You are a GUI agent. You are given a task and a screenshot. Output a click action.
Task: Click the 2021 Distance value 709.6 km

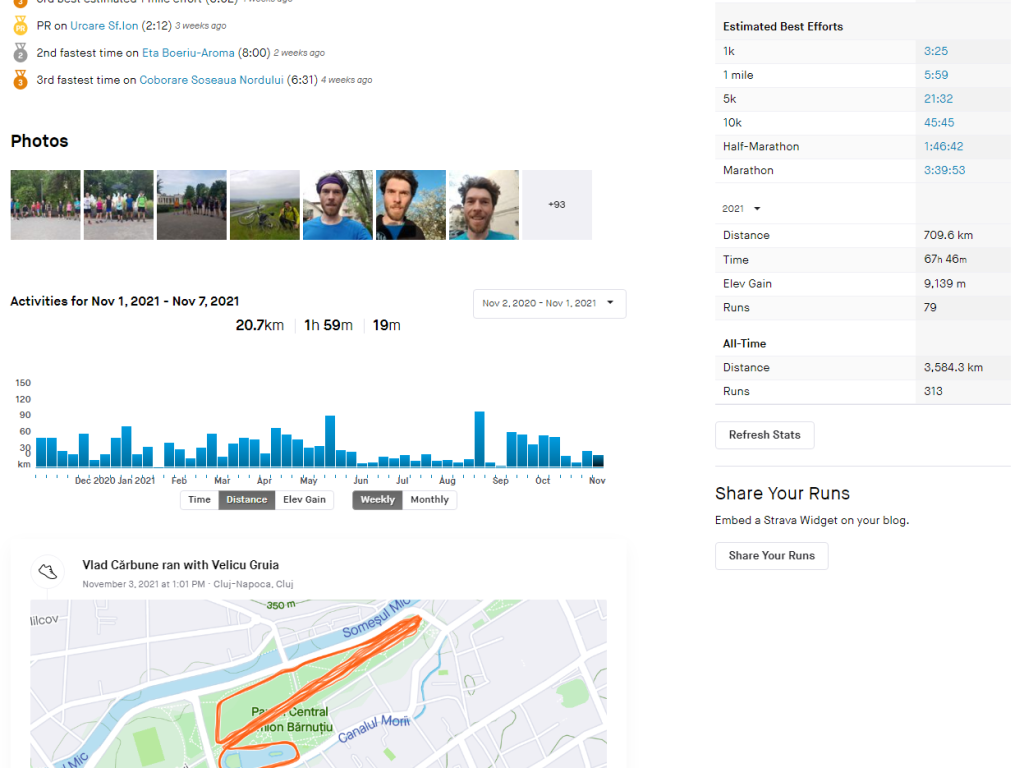(x=948, y=235)
